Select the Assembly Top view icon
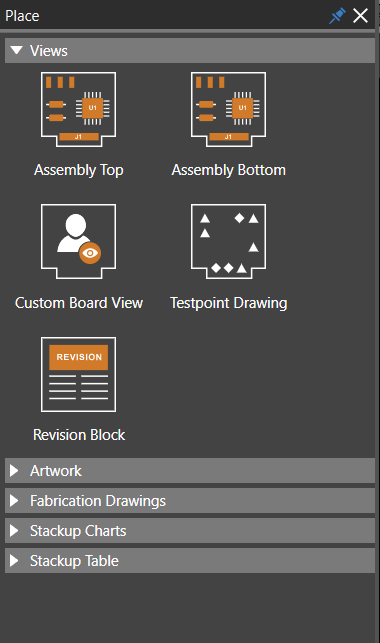Screen dimensions: 380x643 tap(78, 109)
